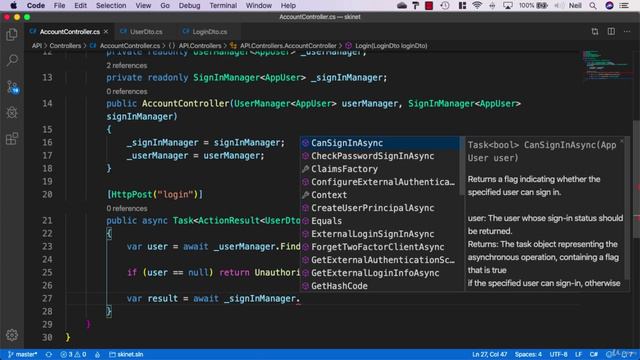Select CheckPasswordSignInAsync suggestion

[380, 156]
